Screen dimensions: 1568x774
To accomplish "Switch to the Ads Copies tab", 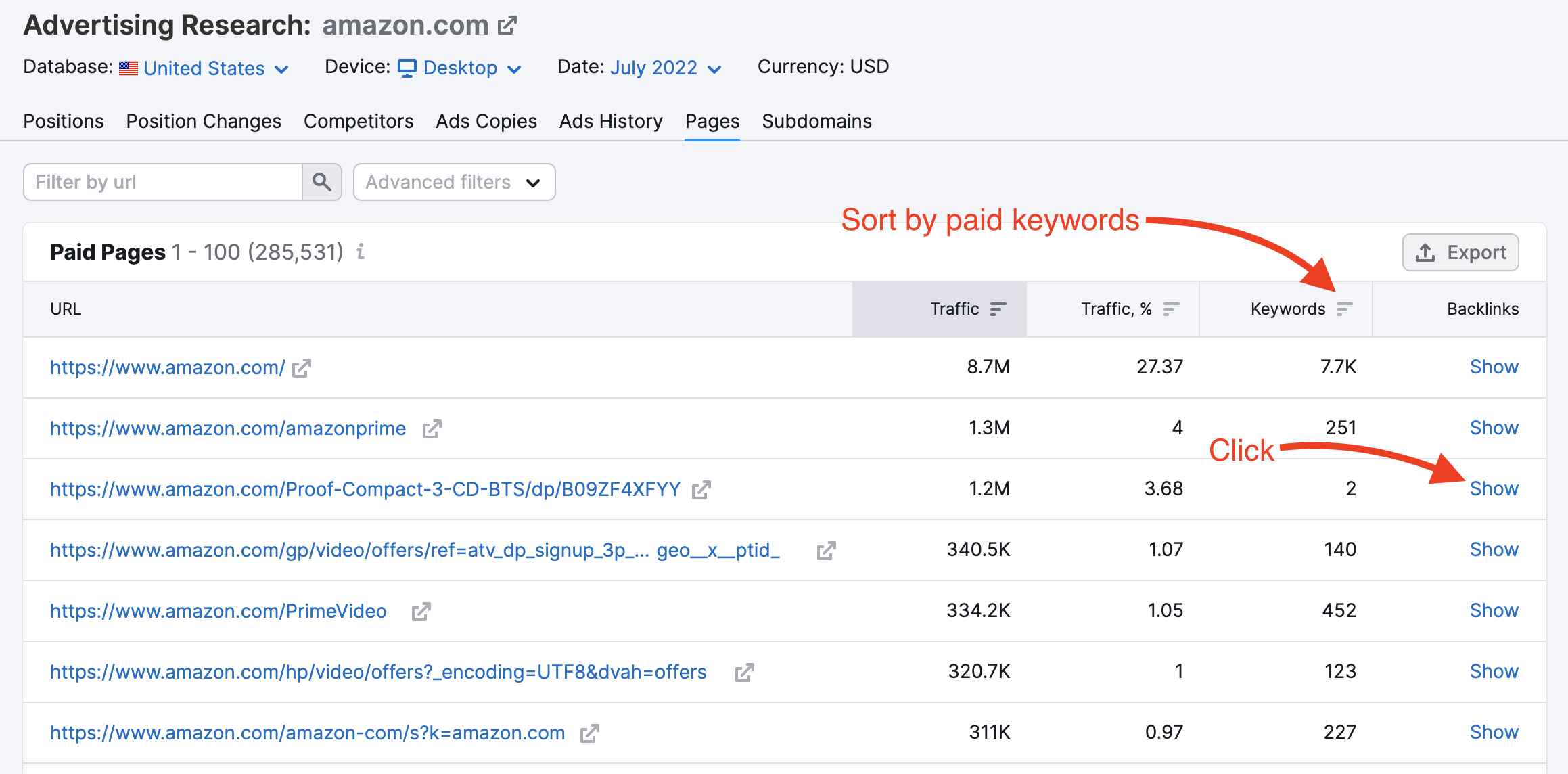I will (x=486, y=121).
